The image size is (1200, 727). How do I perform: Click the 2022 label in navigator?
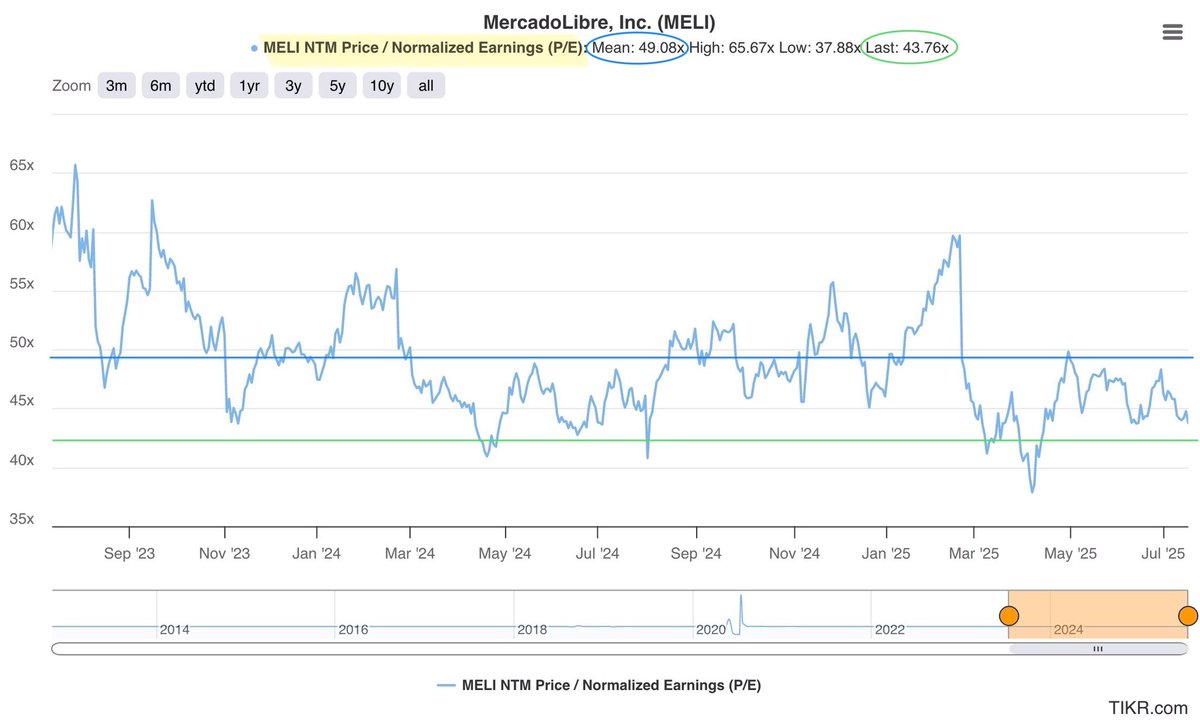(889, 630)
